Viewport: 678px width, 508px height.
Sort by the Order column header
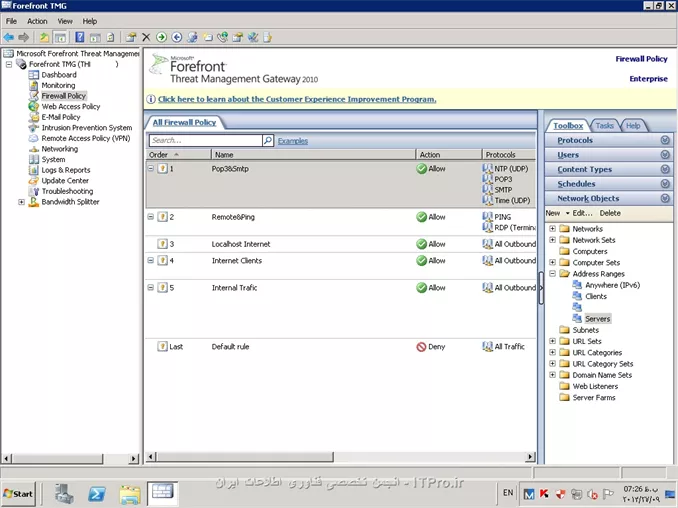pyautogui.click(x=178, y=155)
